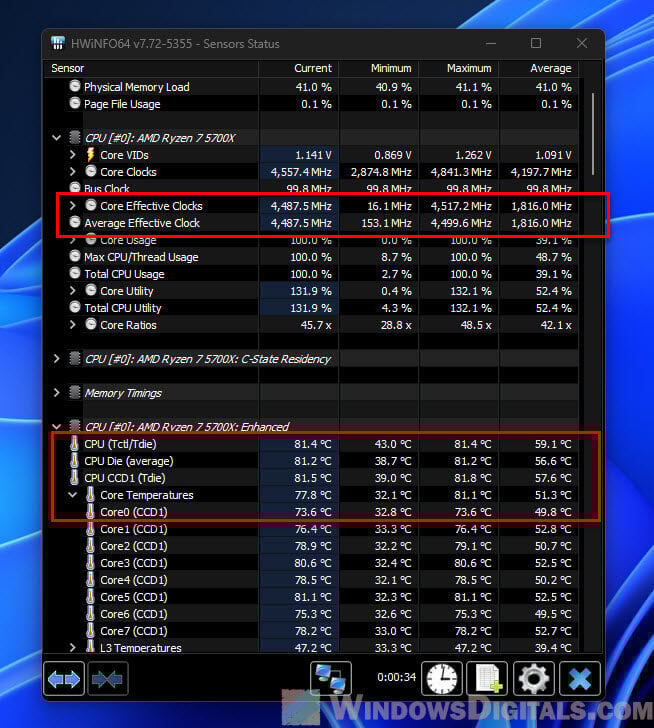Click the C-State Residency chip icon
This screenshot has width=654, height=728.
[x=75, y=358]
